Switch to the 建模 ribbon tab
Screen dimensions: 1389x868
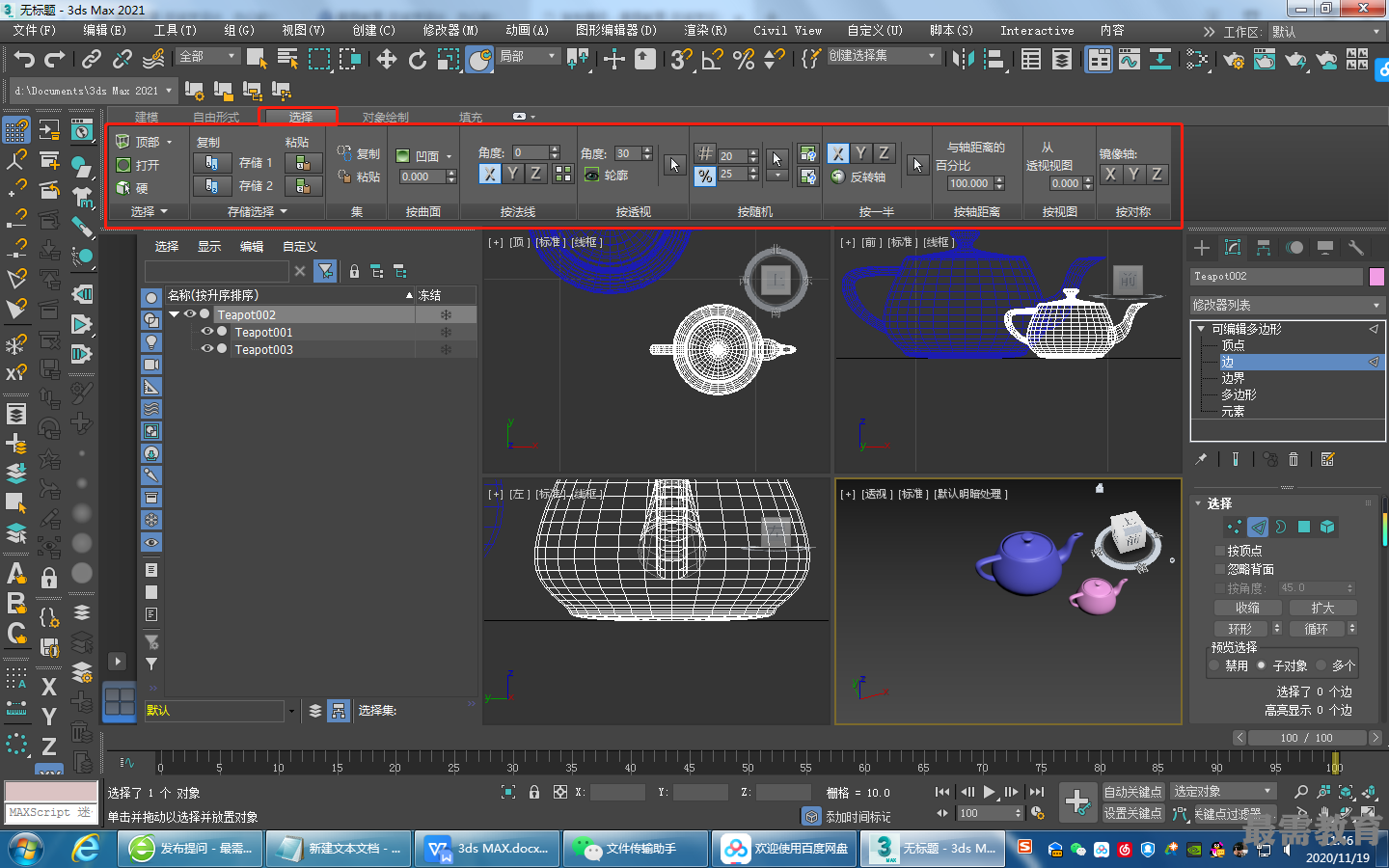tap(147, 117)
